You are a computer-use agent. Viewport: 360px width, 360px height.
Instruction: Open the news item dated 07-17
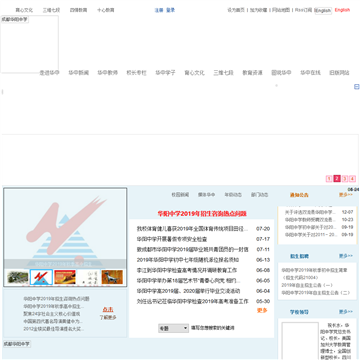[x=172, y=239]
